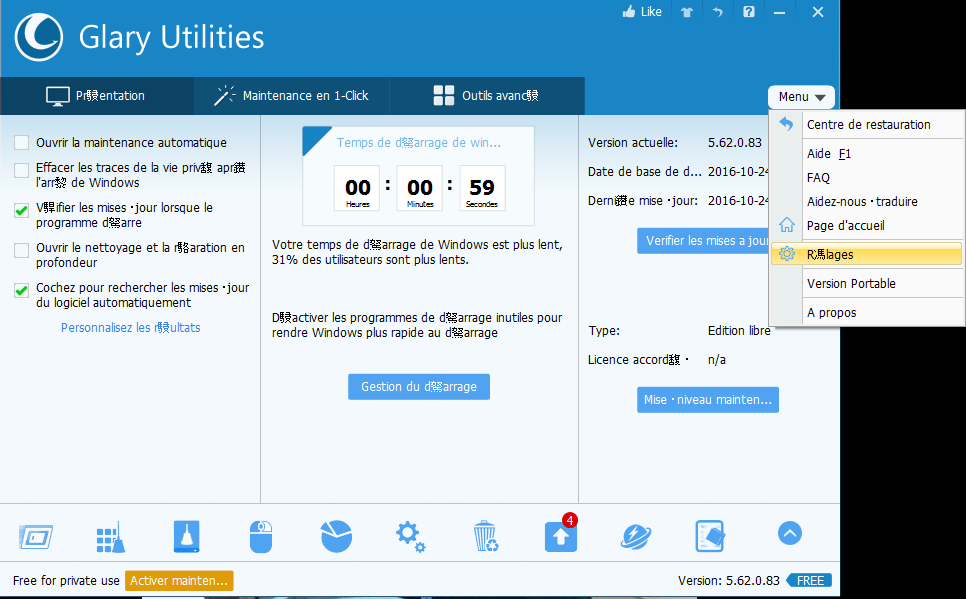
Task: Enable 'Ouvrir la maintenance automatique' checkbox
Action: click(x=22, y=143)
